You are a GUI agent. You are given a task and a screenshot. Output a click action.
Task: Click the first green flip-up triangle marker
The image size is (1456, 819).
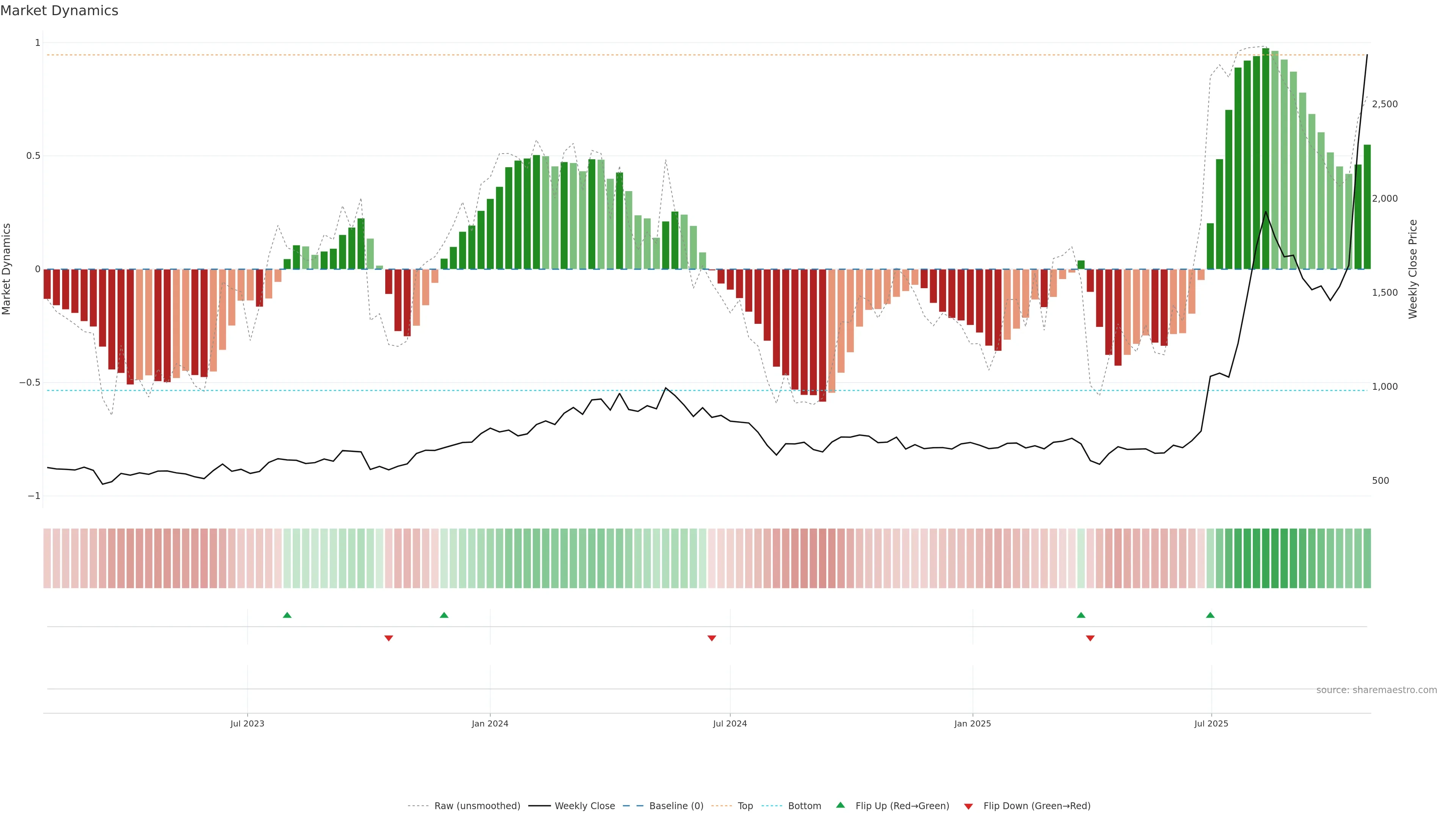pyautogui.click(x=287, y=615)
